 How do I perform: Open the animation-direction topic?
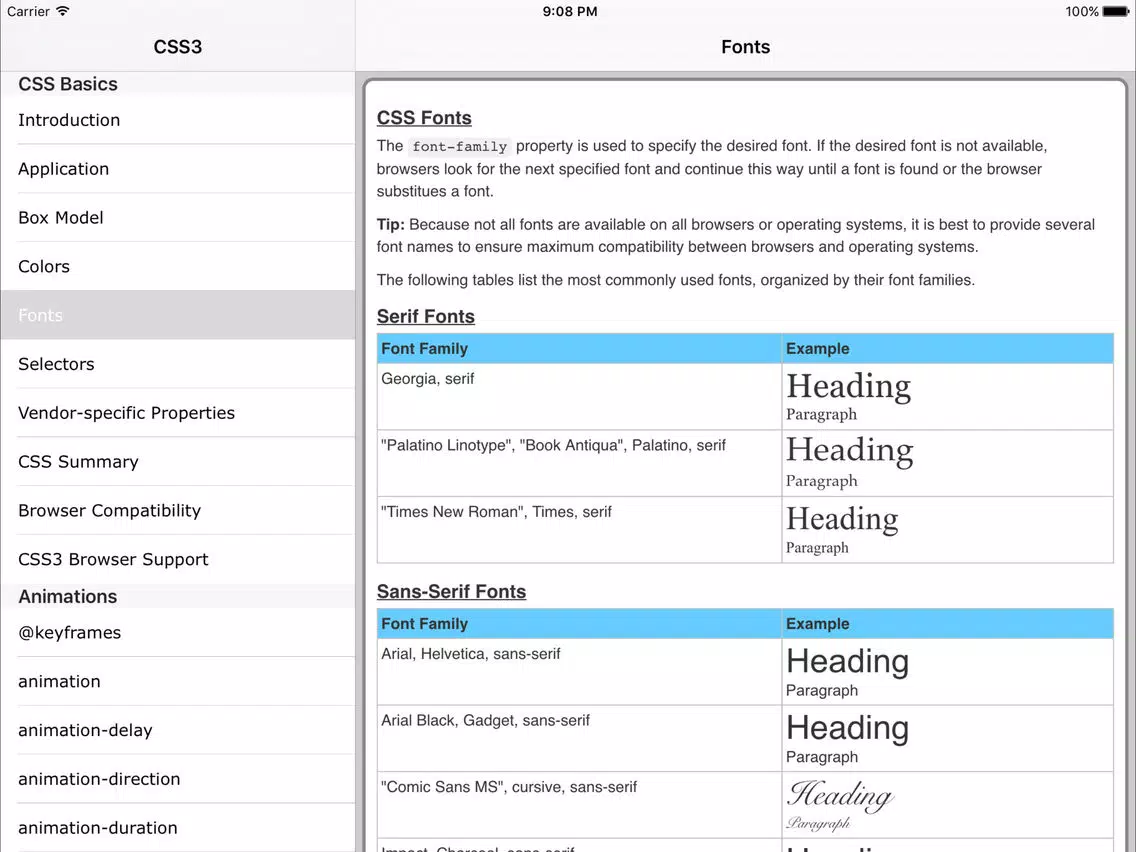pos(178,779)
